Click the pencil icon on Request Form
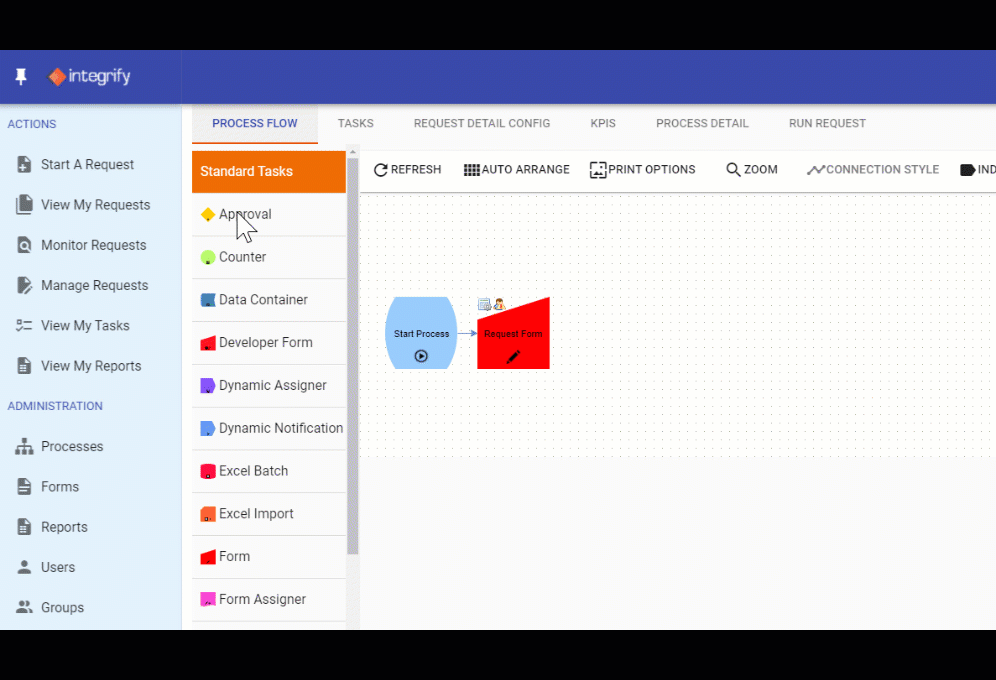Image resolution: width=996 pixels, height=680 pixels. pyautogui.click(x=513, y=357)
